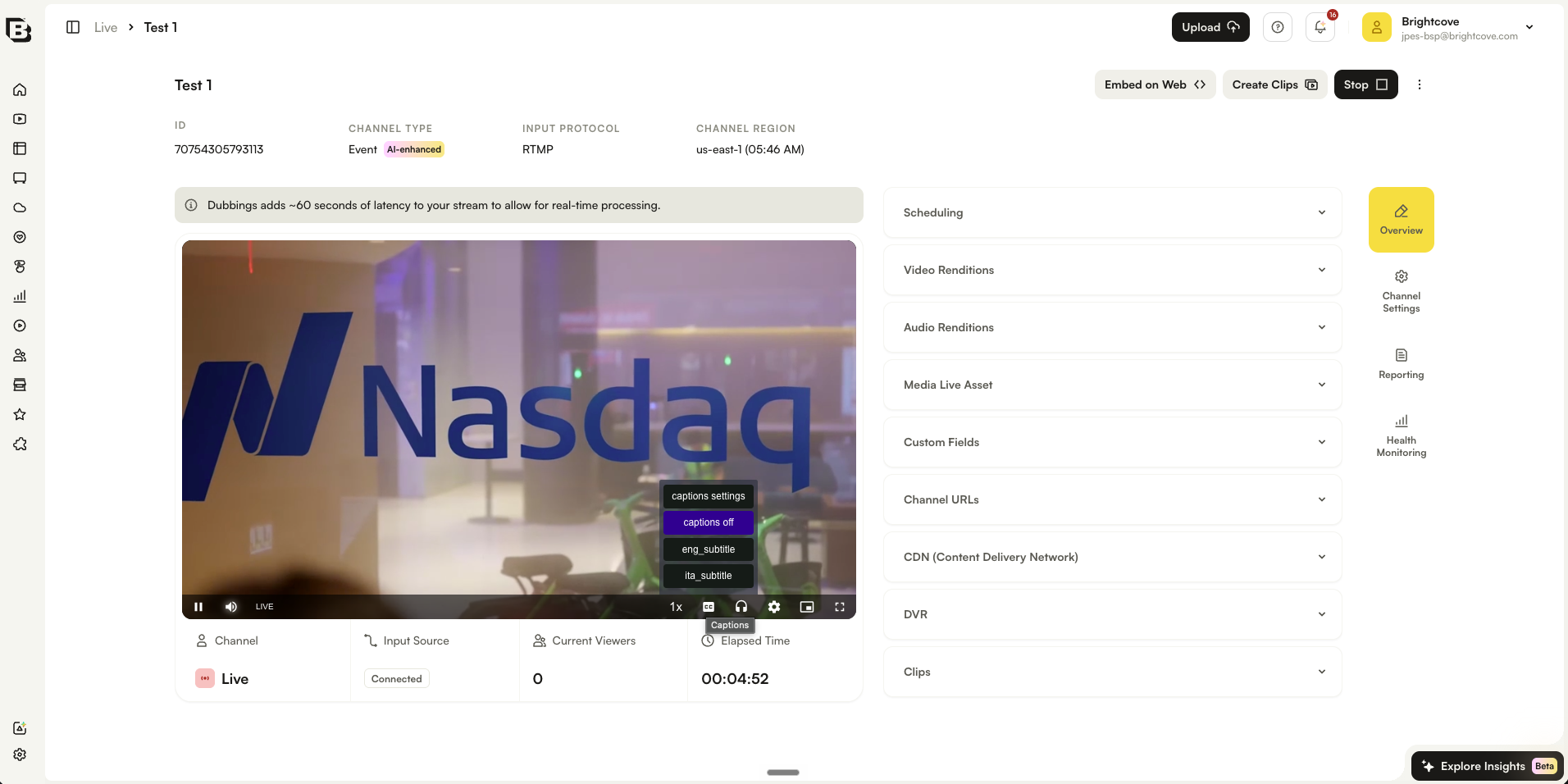The image size is (1568, 784).
Task: Open the notifications bell
Action: pos(1320,27)
